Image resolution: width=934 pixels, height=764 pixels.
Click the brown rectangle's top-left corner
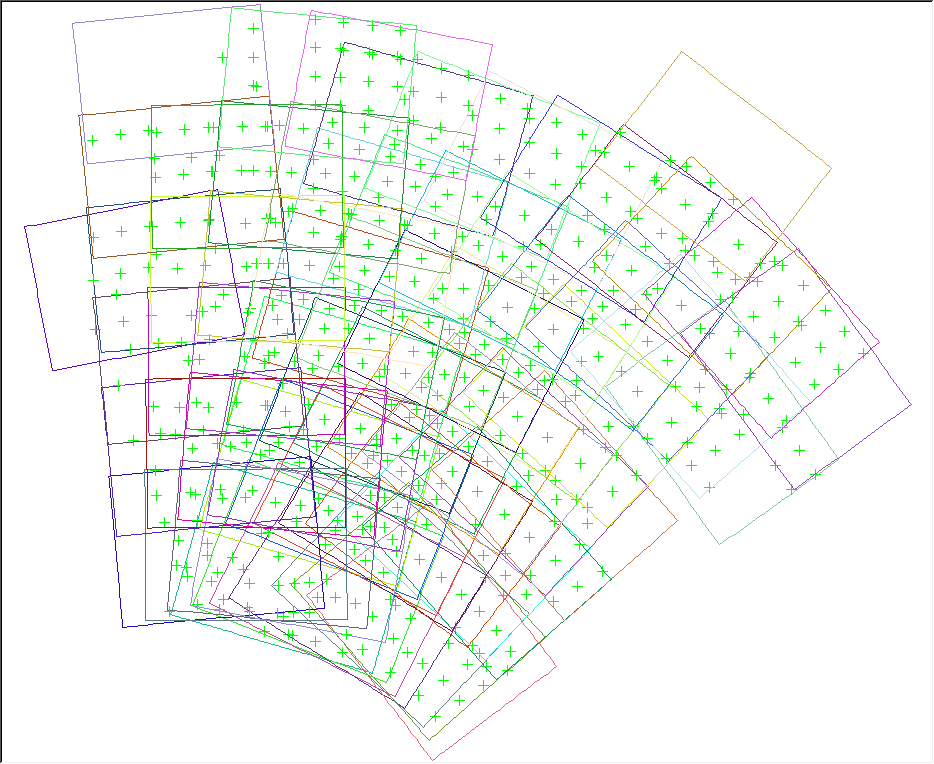pyautogui.click(x=80, y=116)
